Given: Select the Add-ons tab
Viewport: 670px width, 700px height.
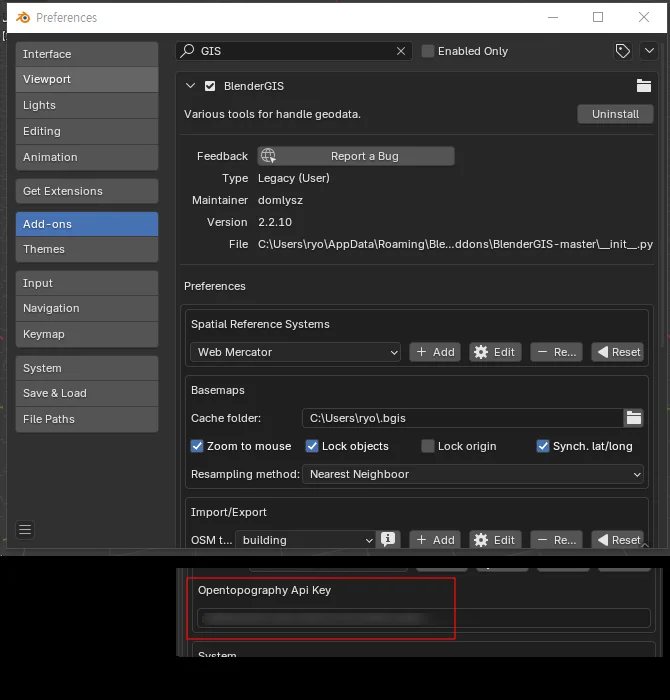Looking at the screenshot, I should (87, 224).
